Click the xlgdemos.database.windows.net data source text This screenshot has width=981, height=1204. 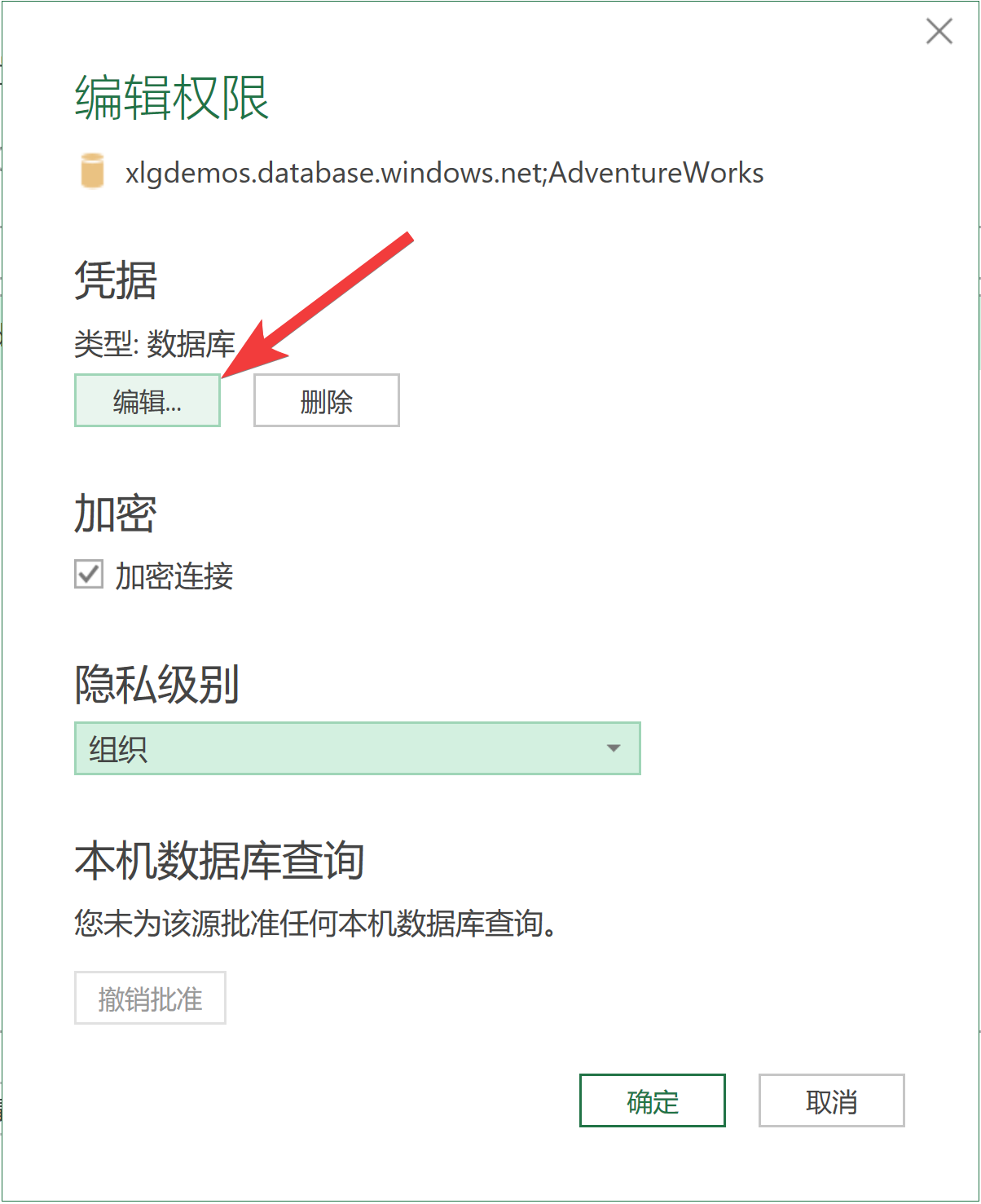tap(445, 174)
